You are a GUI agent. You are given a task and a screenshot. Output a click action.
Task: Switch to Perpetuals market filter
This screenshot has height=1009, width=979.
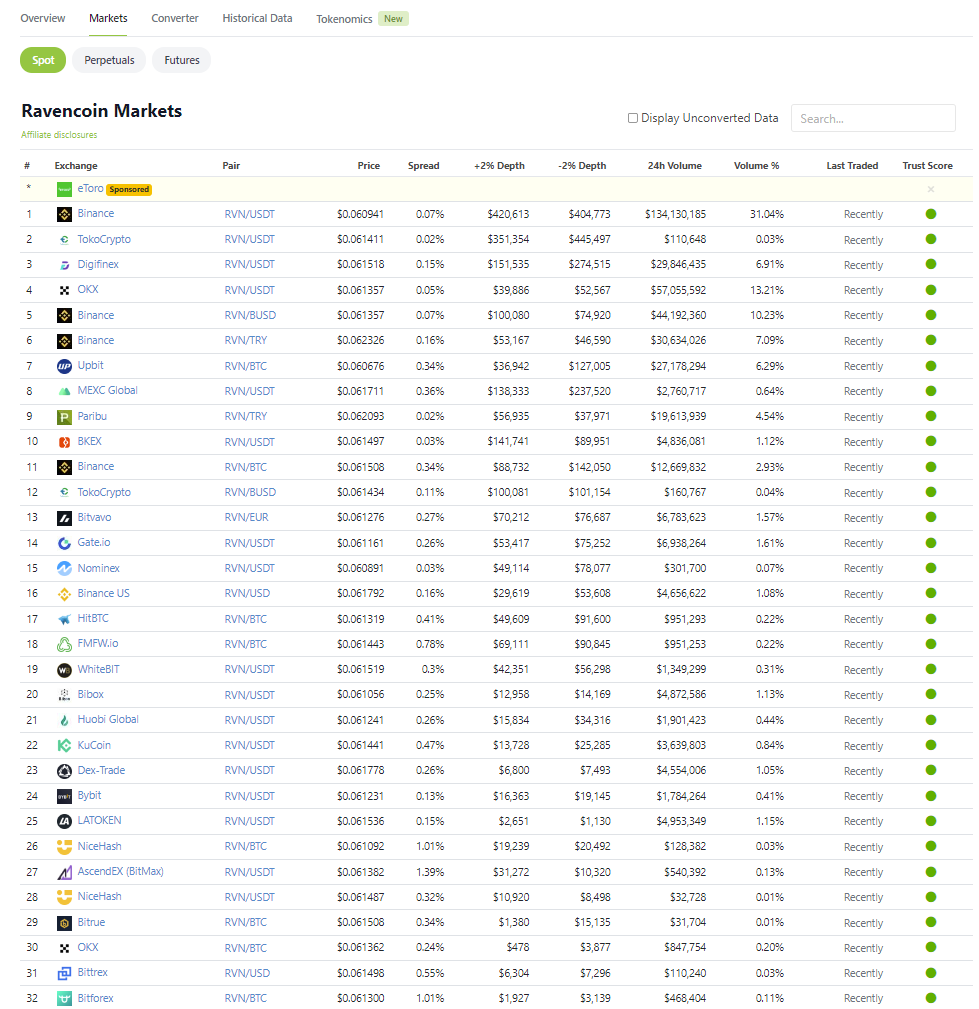tap(109, 60)
